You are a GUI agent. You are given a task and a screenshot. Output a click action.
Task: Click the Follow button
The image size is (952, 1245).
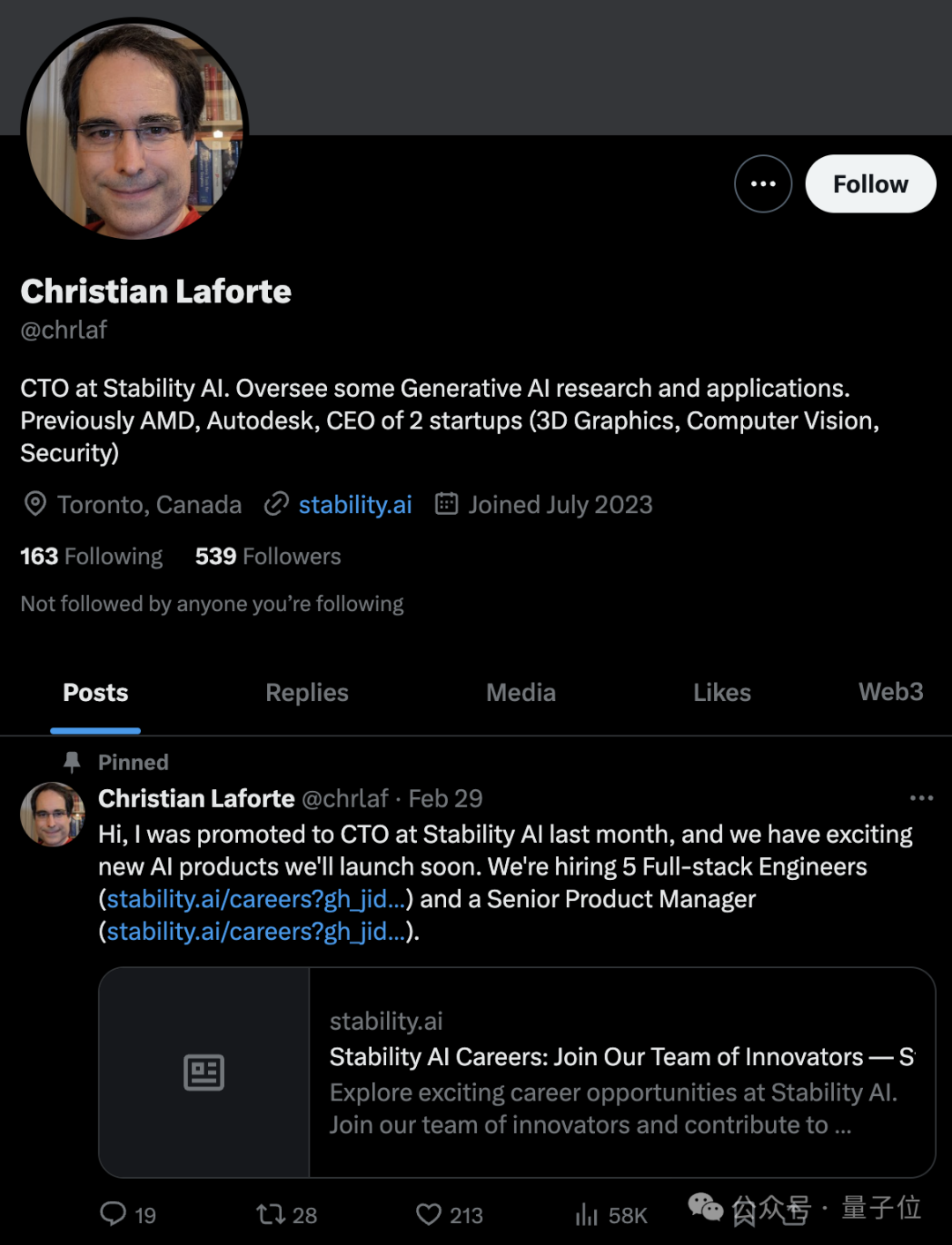tap(870, 183)
